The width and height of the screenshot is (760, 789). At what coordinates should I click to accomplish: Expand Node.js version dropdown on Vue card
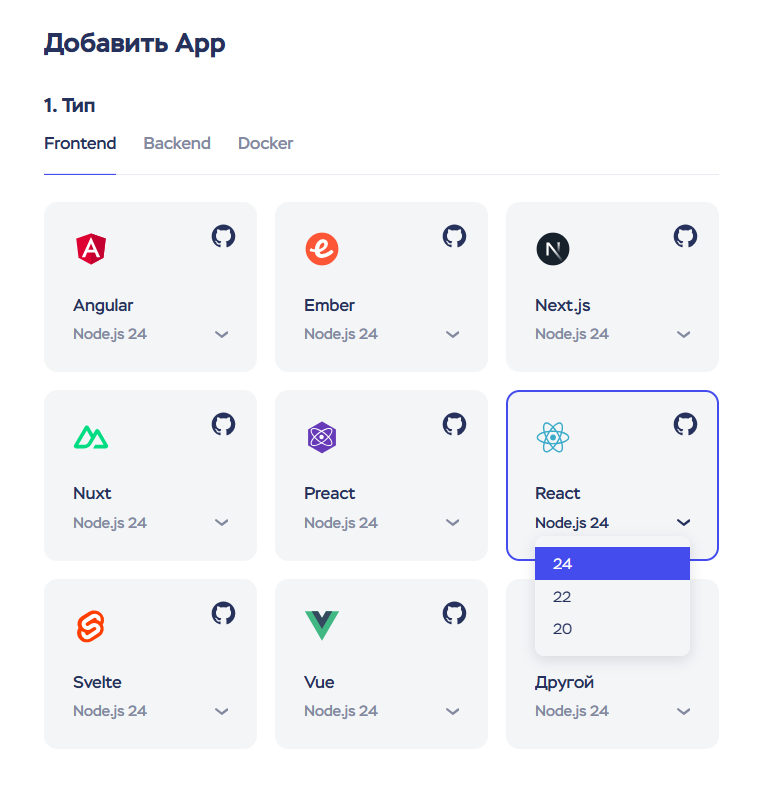pos(382,711)
